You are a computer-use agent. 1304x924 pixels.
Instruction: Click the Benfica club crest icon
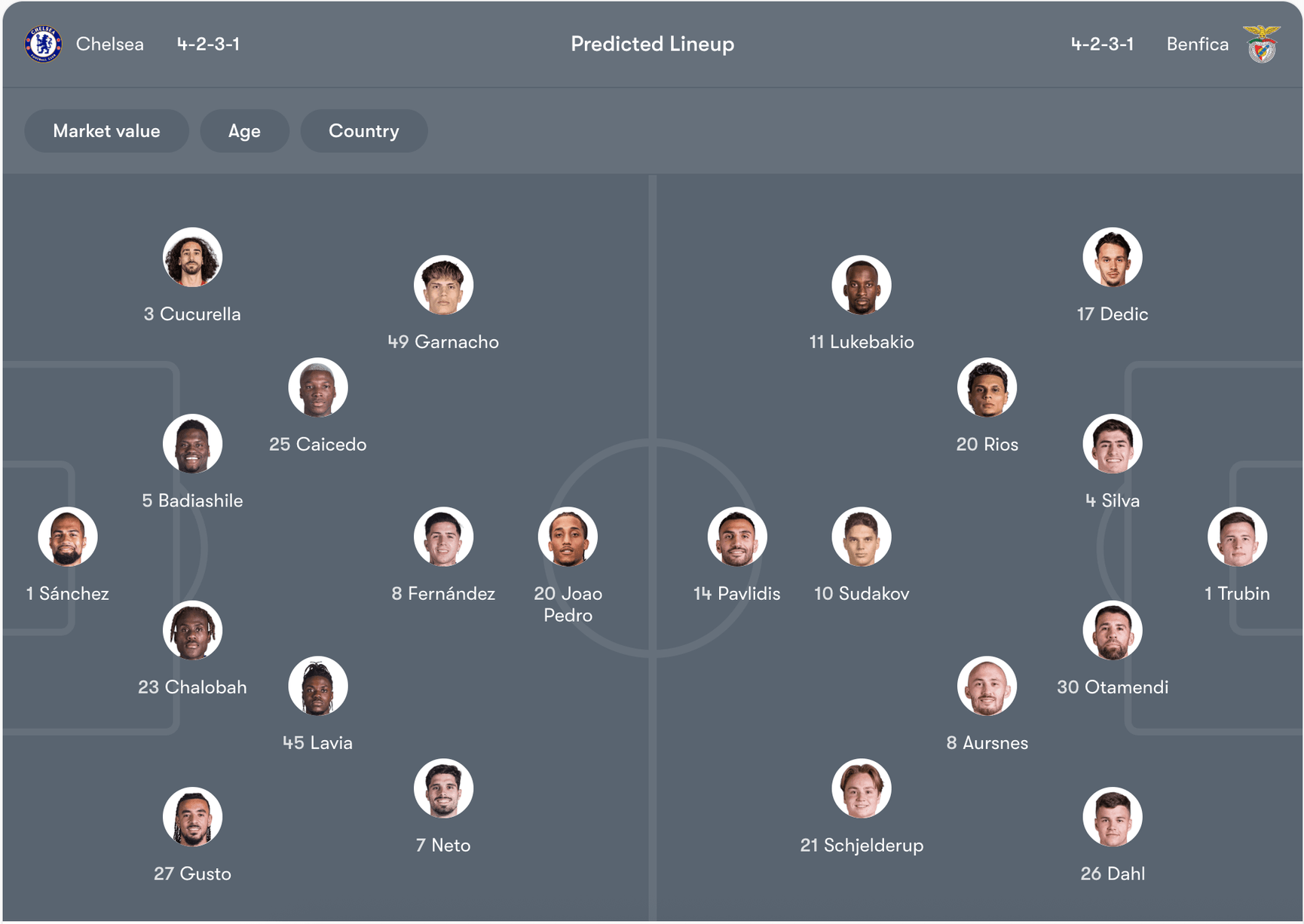[x=1262, y=44]
